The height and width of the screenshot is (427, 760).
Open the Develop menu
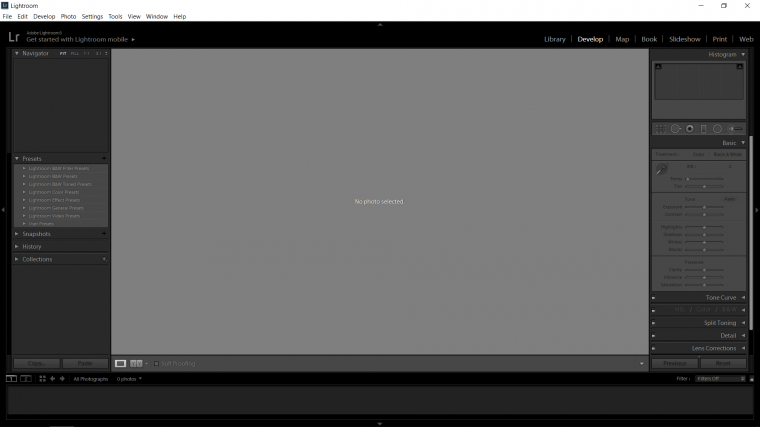tap(44, 16)
